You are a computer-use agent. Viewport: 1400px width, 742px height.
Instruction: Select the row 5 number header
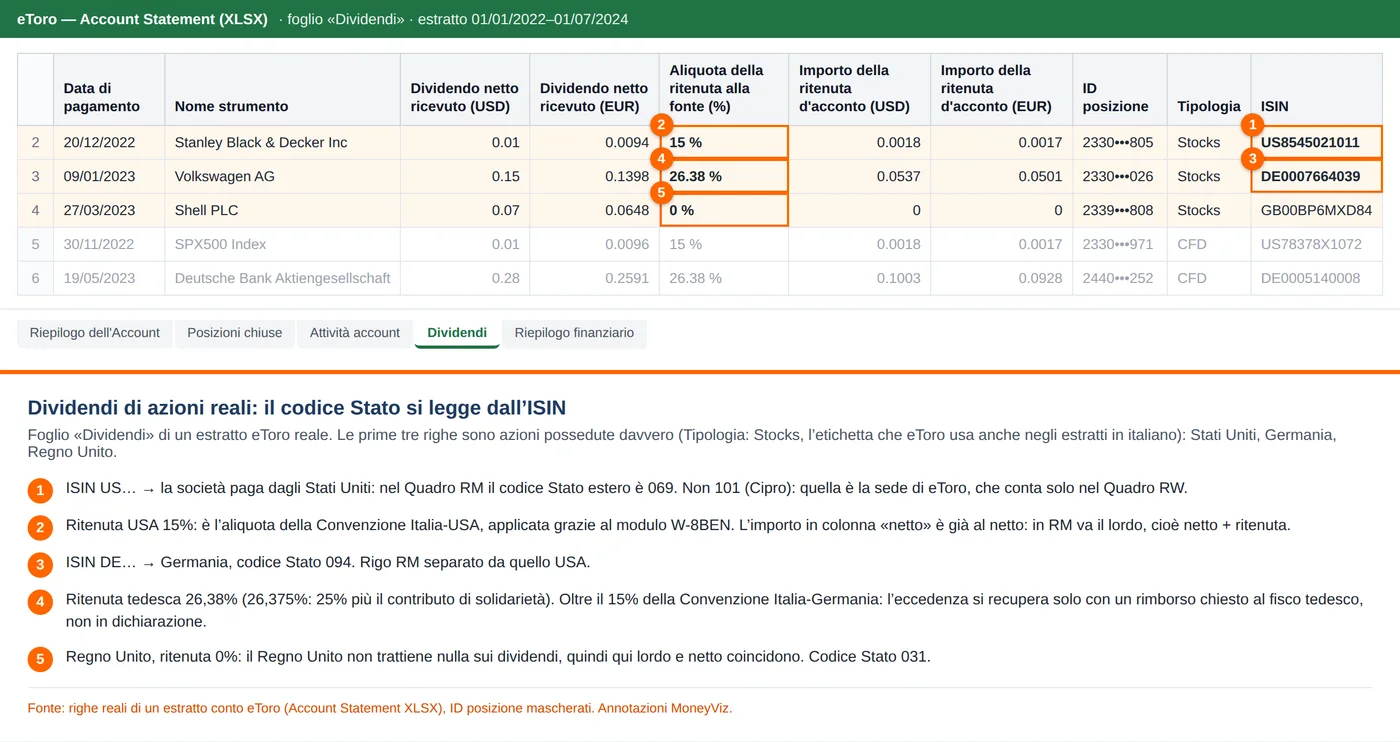point(36,245)
